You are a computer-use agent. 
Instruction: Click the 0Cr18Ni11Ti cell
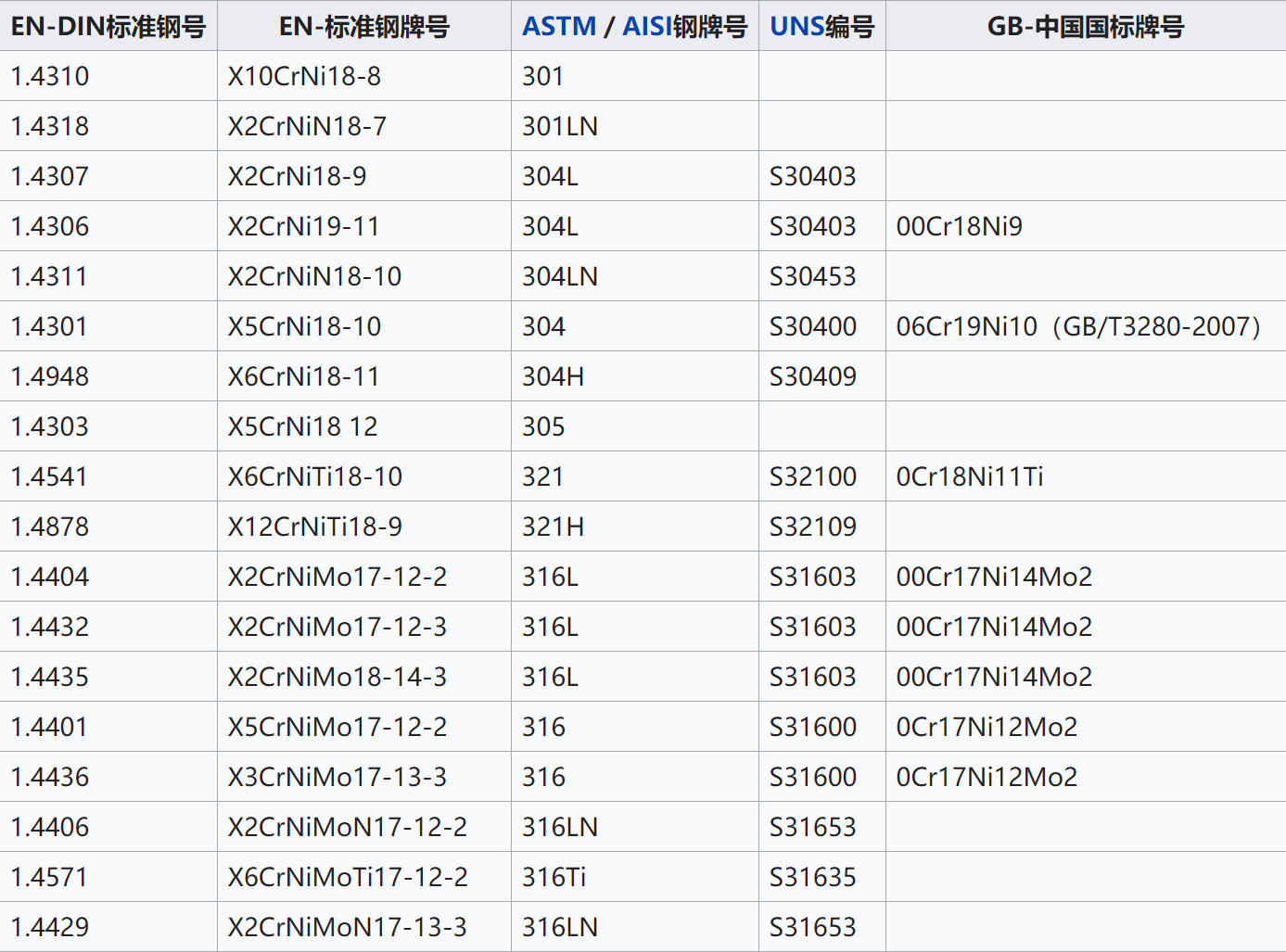tap(969, 476)
